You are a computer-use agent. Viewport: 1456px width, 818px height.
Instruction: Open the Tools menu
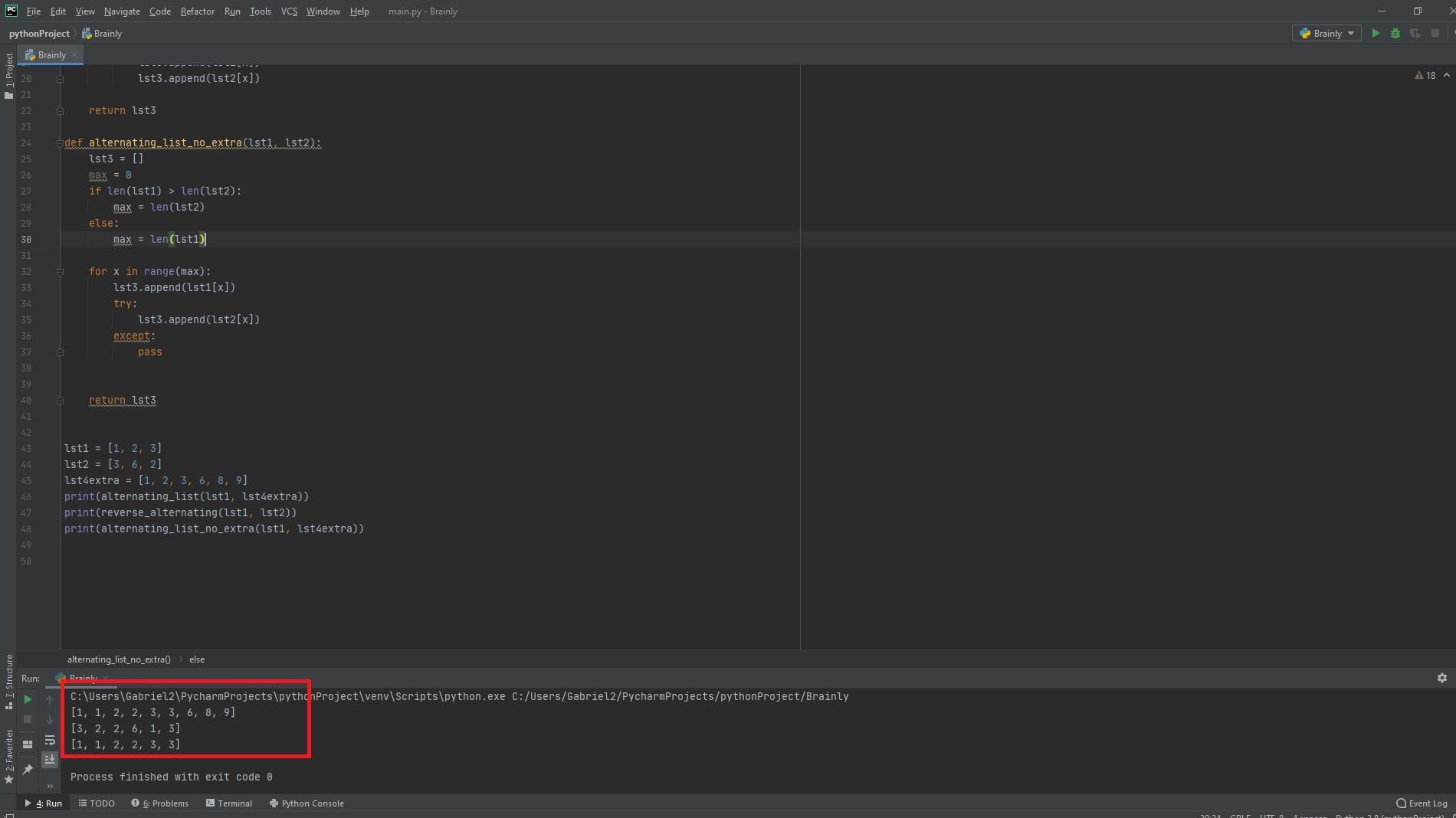[x=261, y=11]
